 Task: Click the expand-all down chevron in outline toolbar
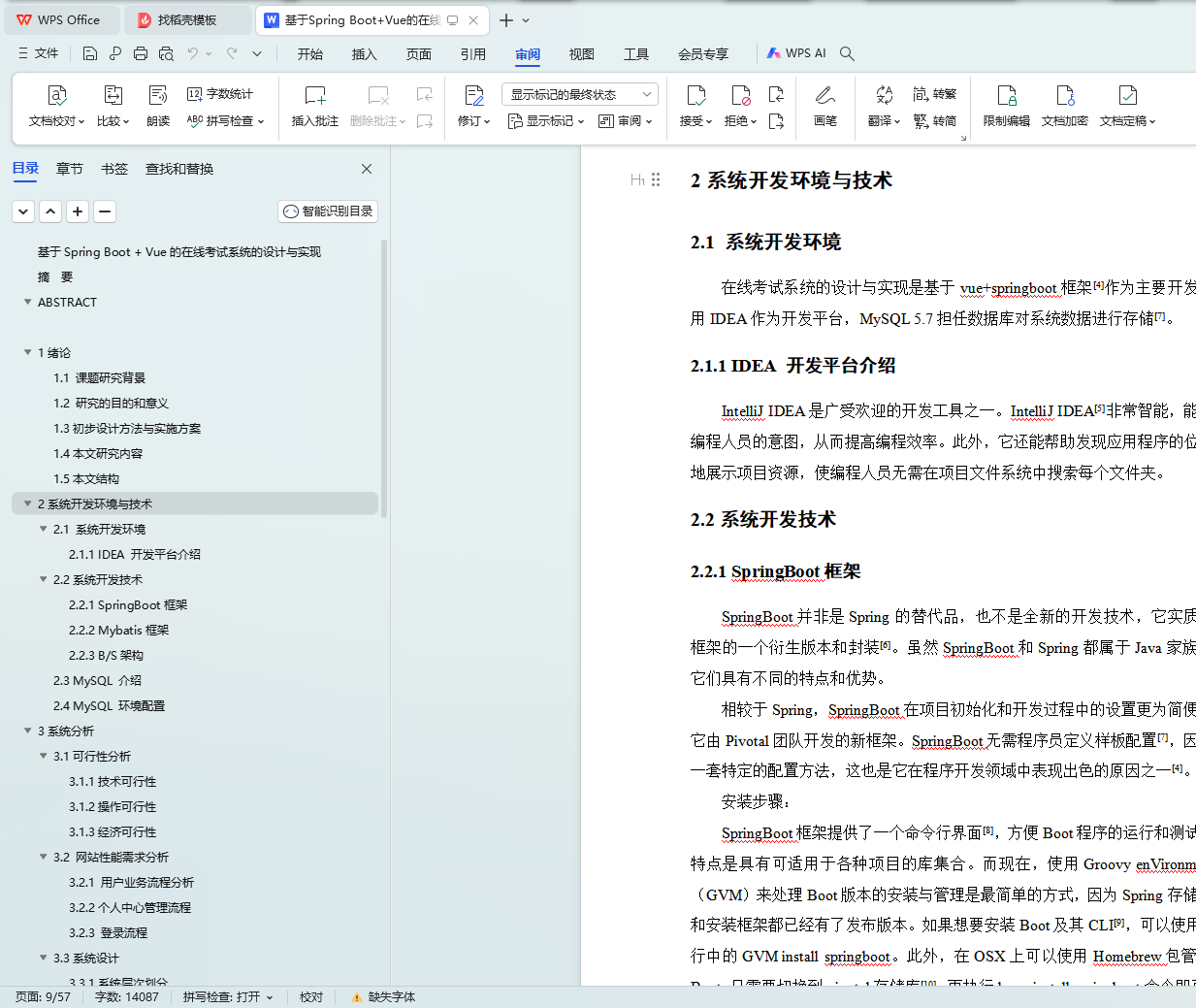point(24,211)
